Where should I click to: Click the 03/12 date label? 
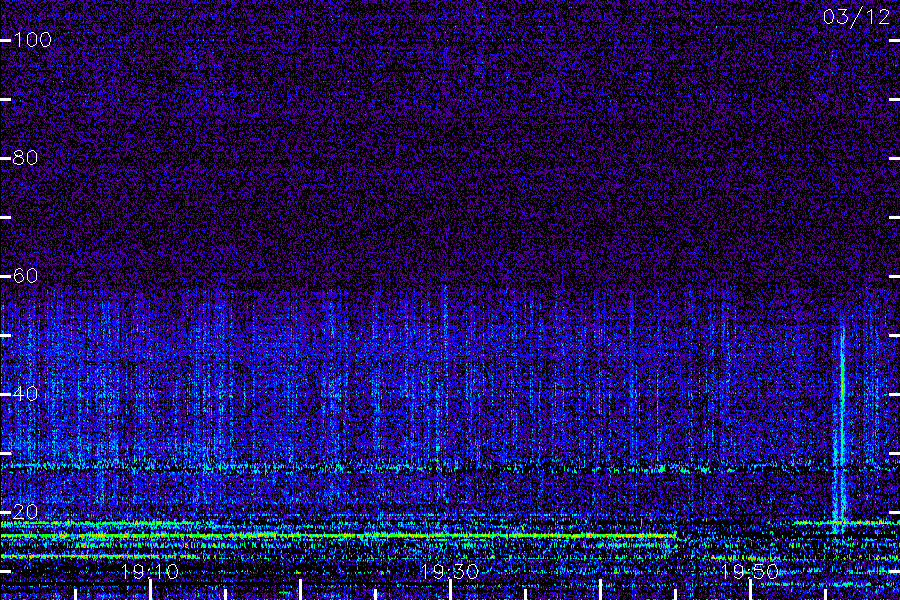click(856, 17)
